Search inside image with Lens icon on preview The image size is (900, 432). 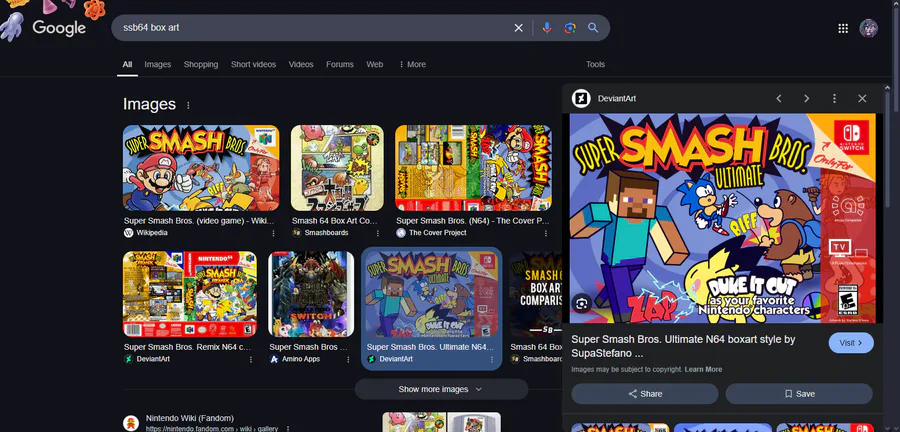coord(582,303)
